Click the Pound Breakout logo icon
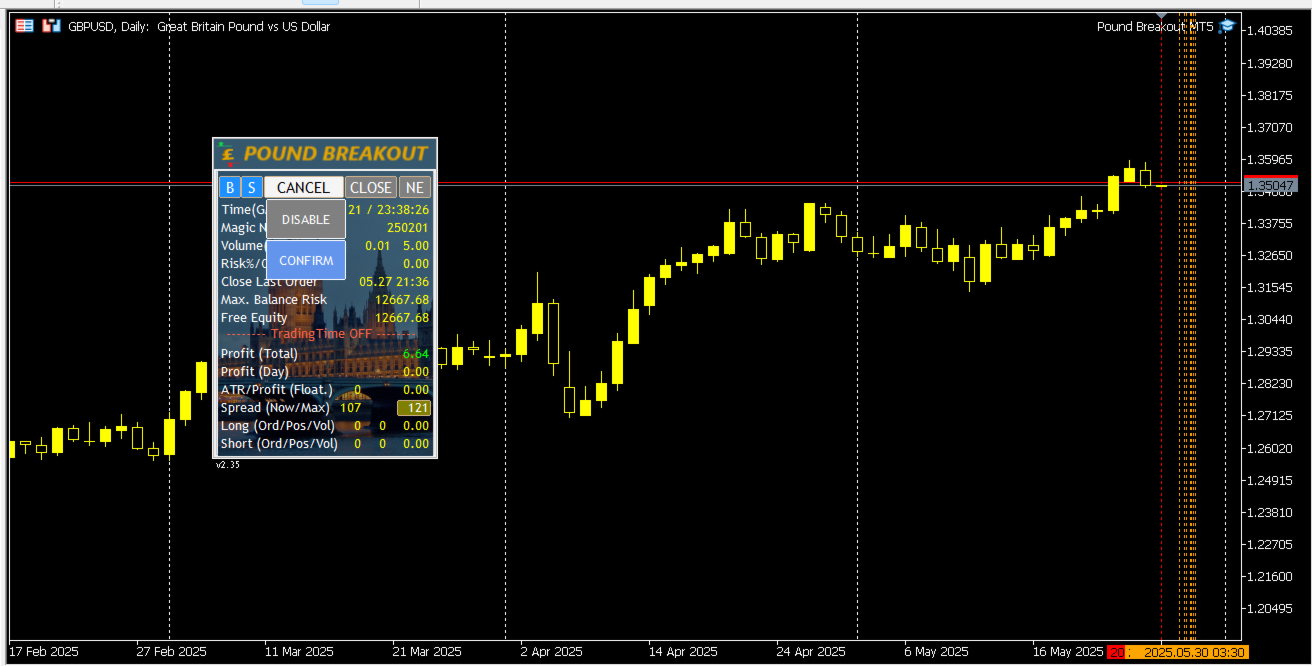Image resolution: width=1312 pixels, height=666 pixels. click(x=229, y=153)
